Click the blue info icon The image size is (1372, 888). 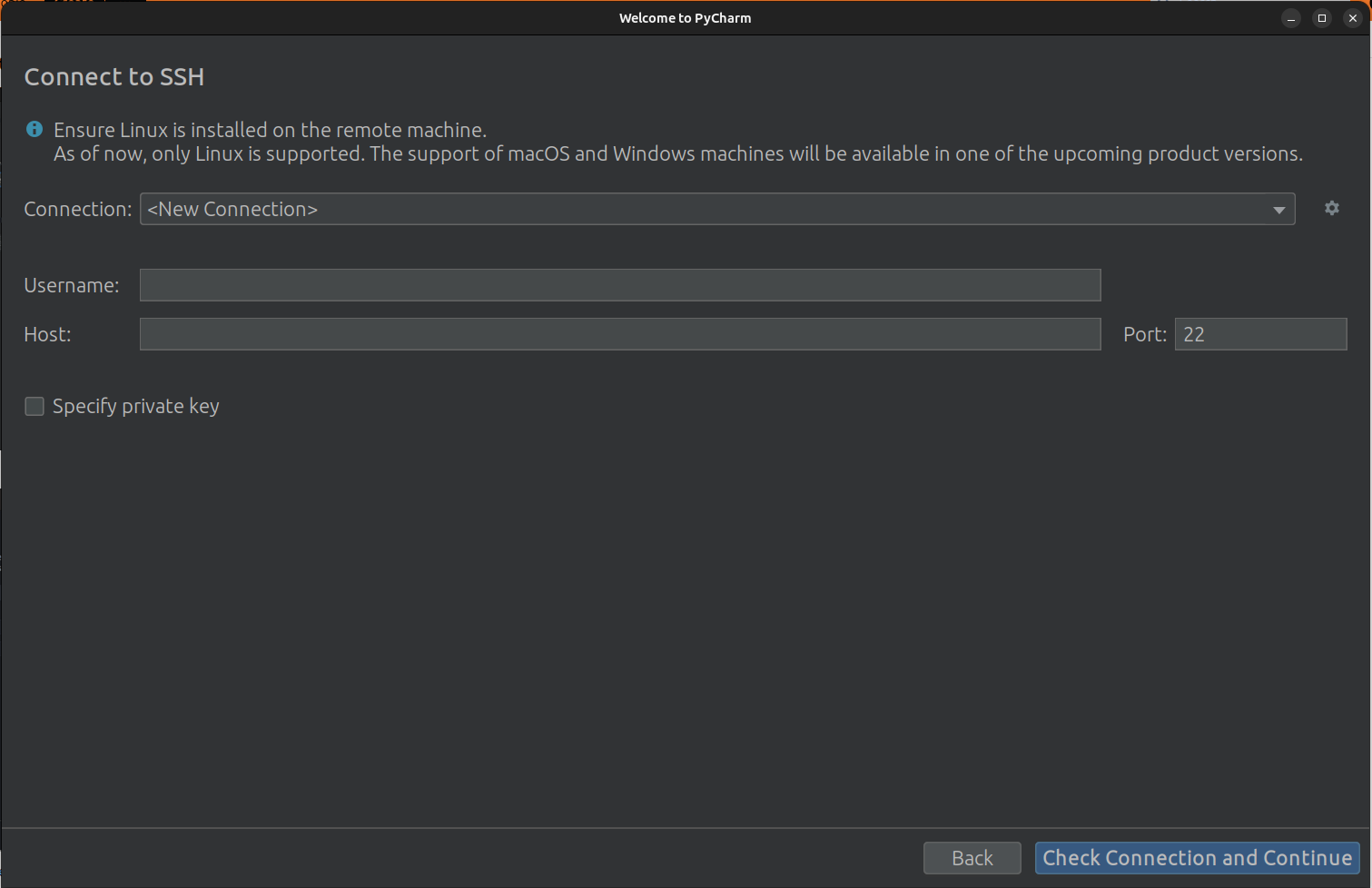(35, 129)
